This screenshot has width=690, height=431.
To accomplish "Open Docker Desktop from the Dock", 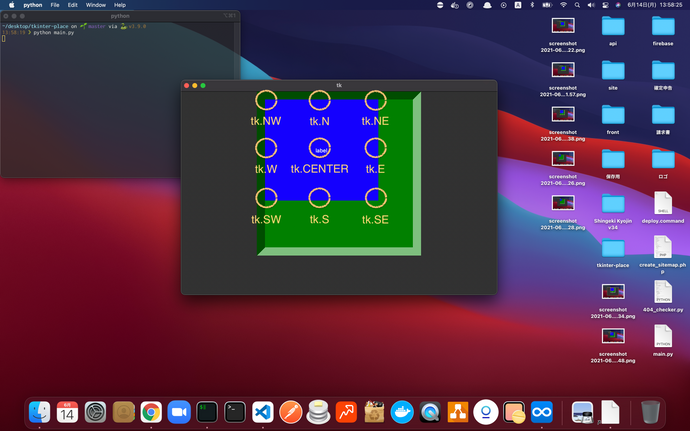I will click(x=402, y=412).
